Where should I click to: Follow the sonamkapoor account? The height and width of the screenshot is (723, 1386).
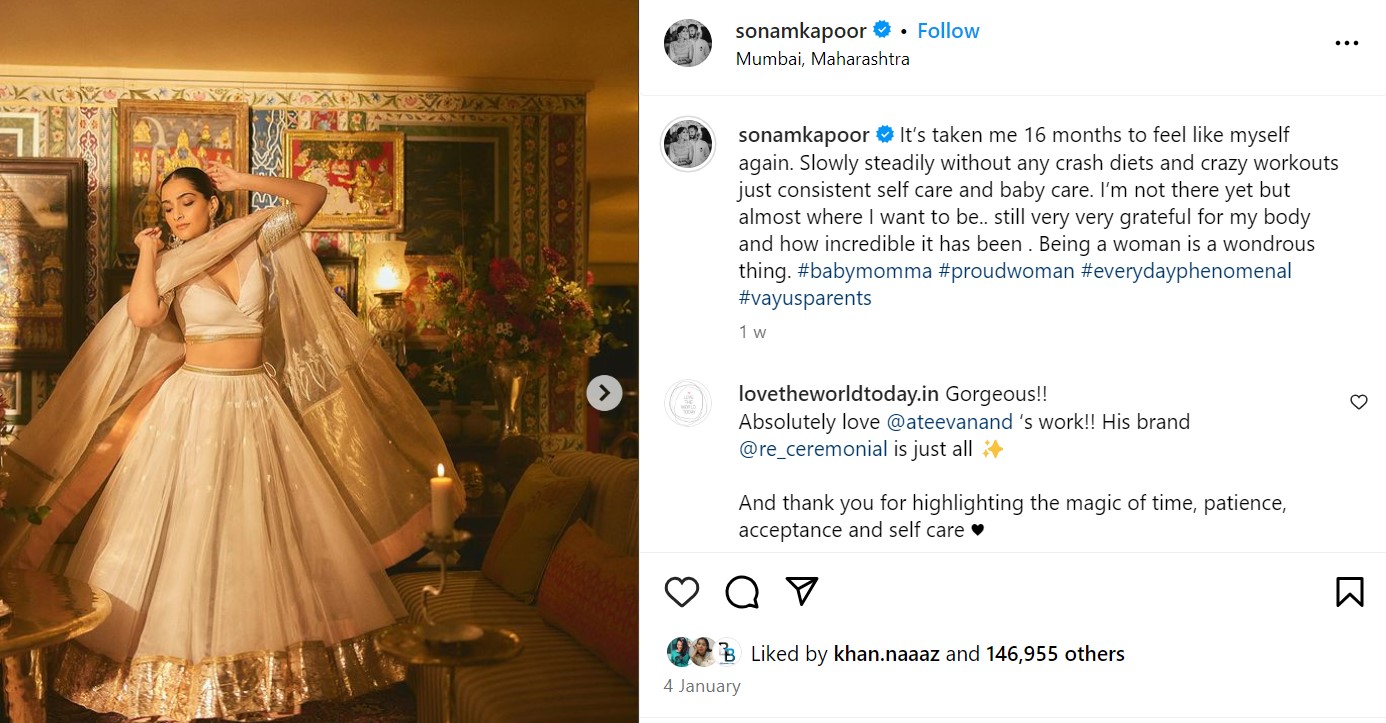(948, 31)
